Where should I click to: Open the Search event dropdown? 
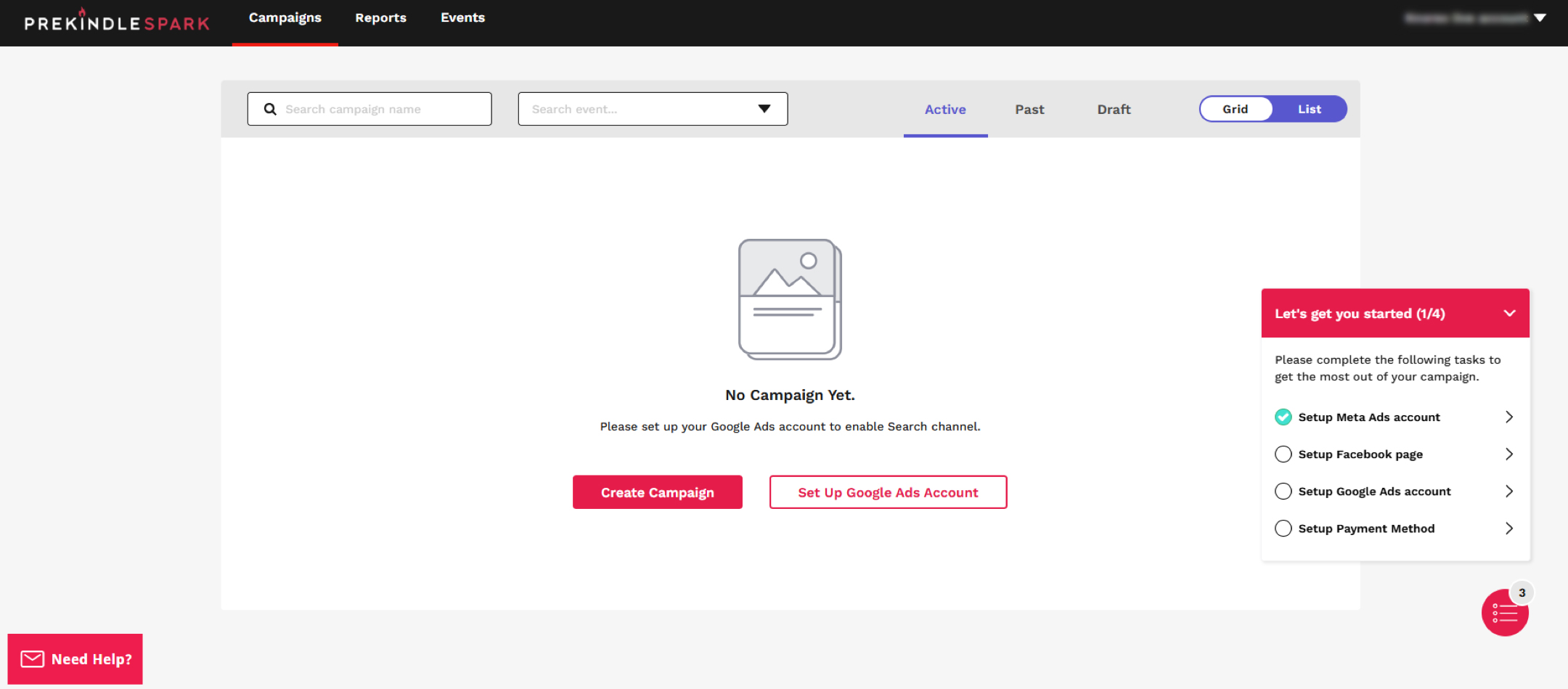click(x=764, y=109)
